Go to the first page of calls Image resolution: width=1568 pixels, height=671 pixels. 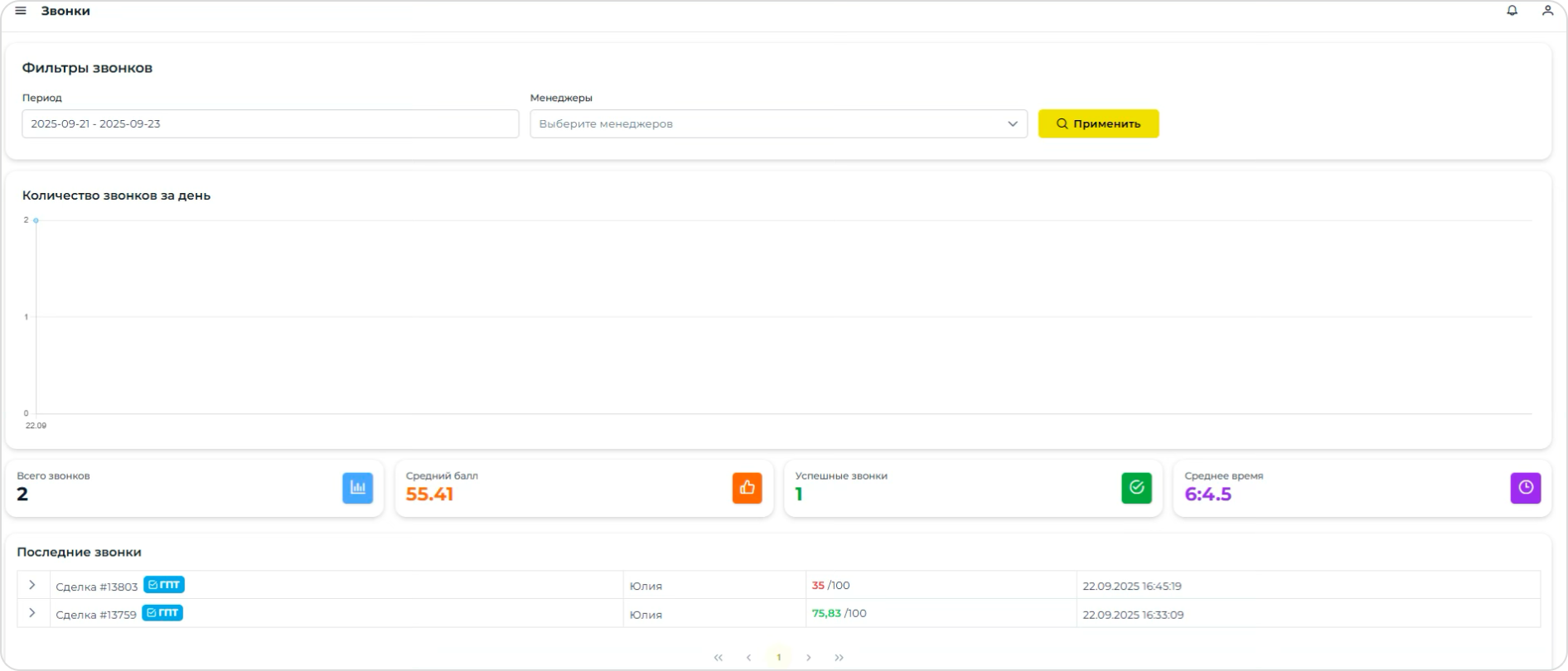pos(719,658)
